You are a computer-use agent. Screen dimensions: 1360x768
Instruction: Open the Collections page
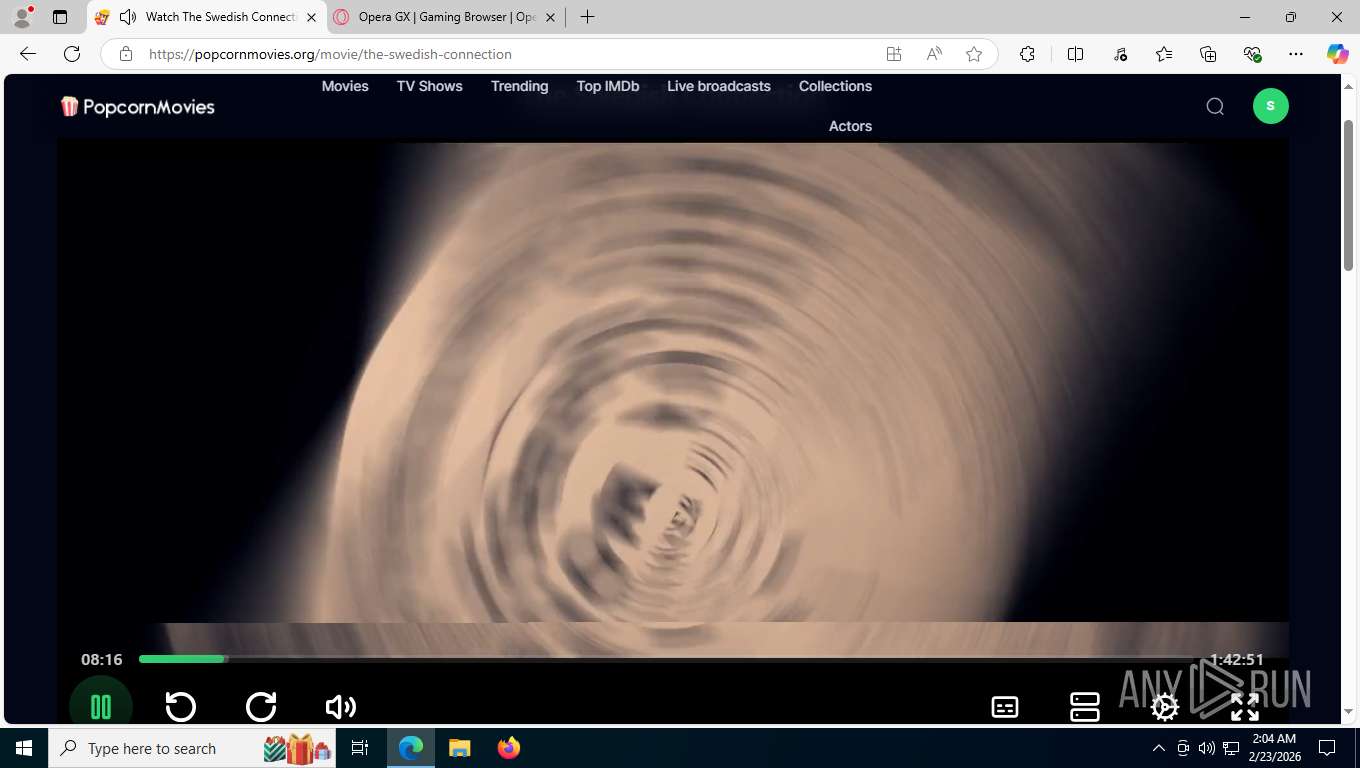click(x=835, y=86)
